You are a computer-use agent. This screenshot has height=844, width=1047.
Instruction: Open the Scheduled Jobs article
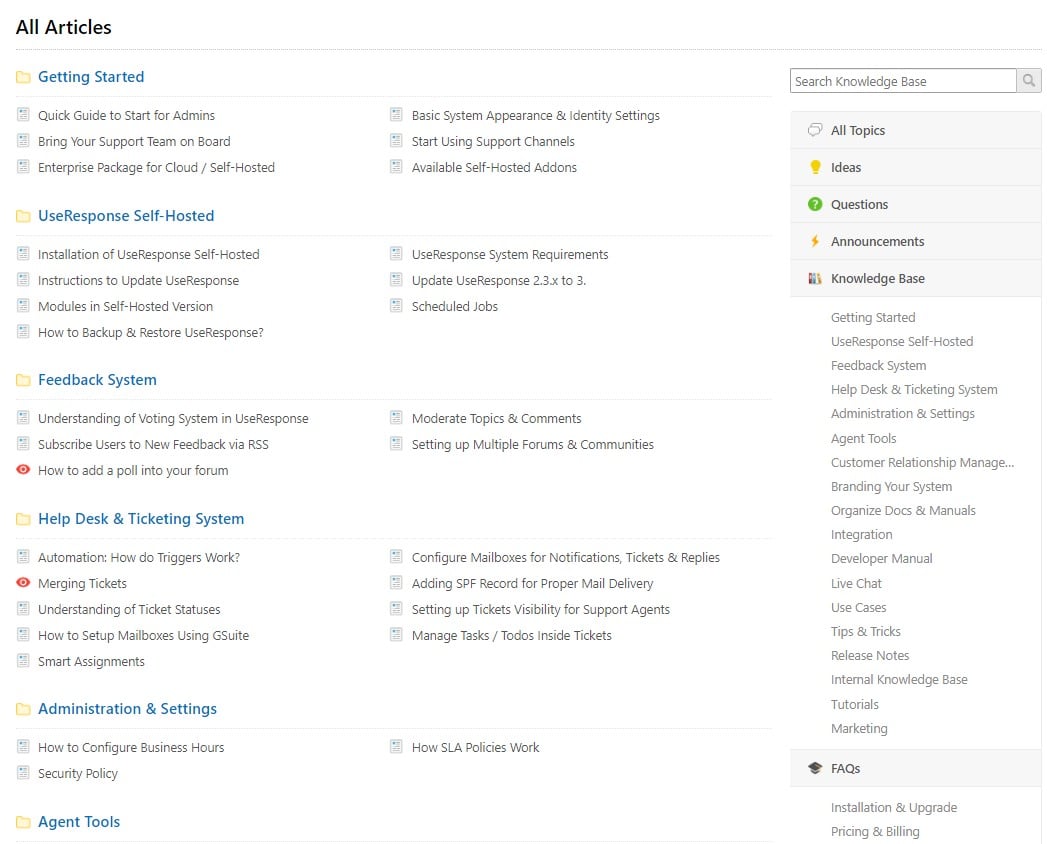[x=454, y=307]
